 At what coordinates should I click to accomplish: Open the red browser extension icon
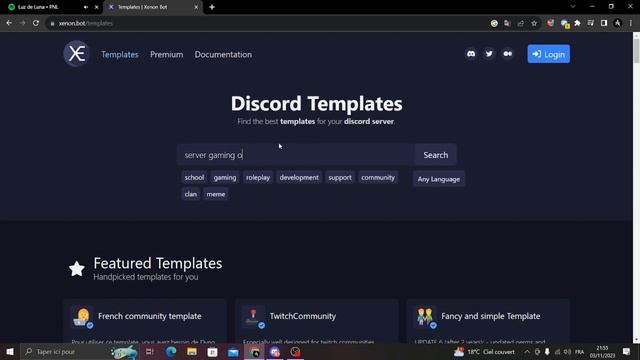[550, 23]
